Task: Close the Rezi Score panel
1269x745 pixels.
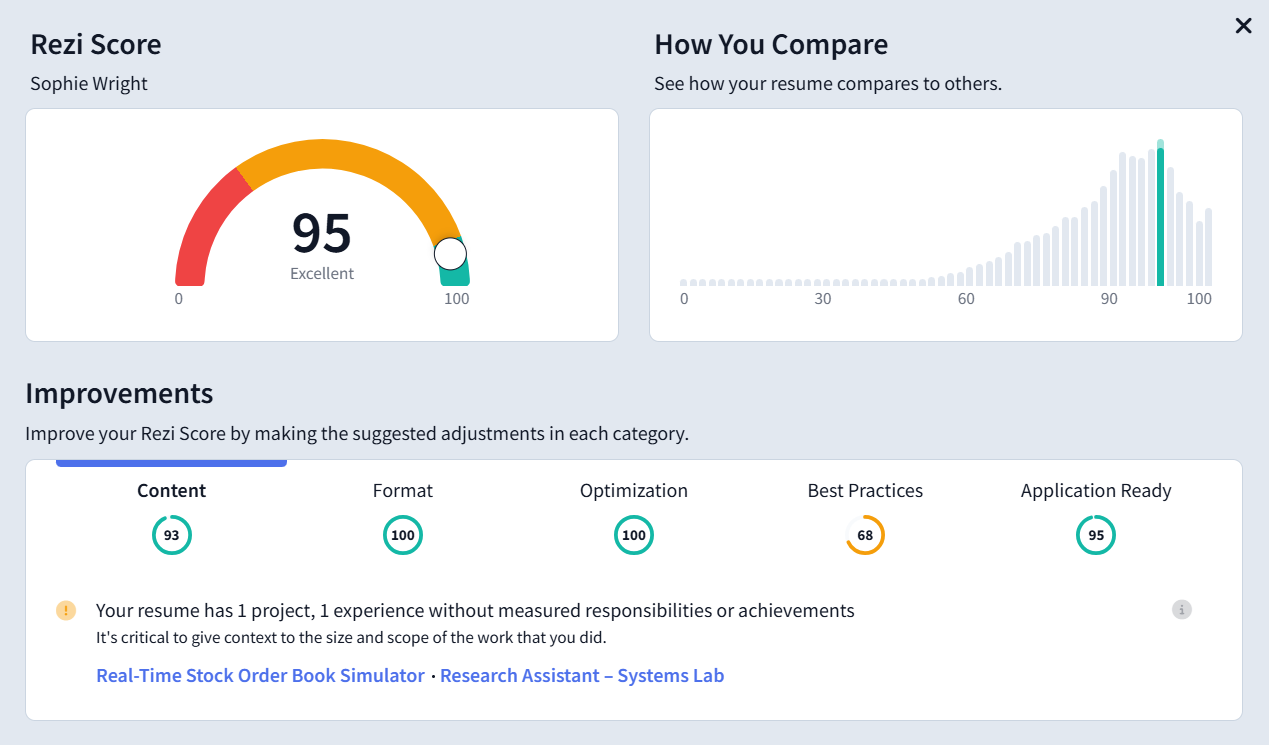Action: (x=1243, y=26)
